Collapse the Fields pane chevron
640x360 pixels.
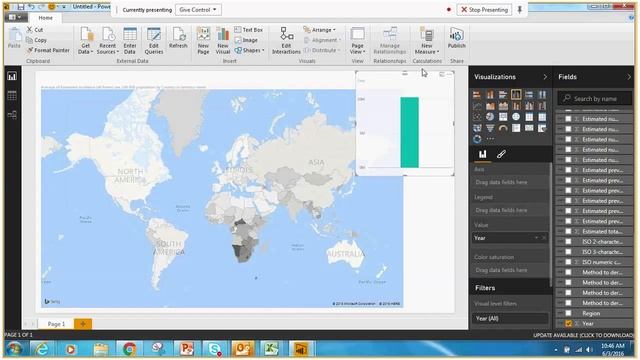629,77
